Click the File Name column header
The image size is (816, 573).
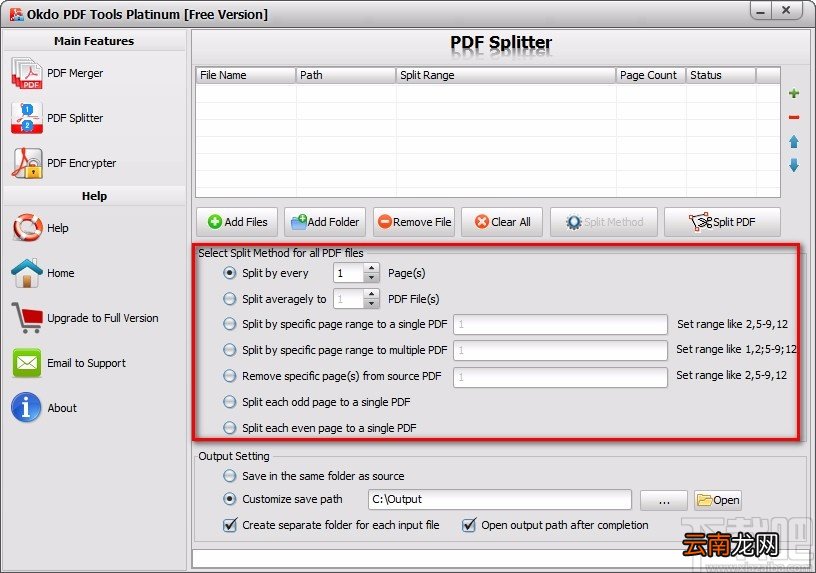246,75
